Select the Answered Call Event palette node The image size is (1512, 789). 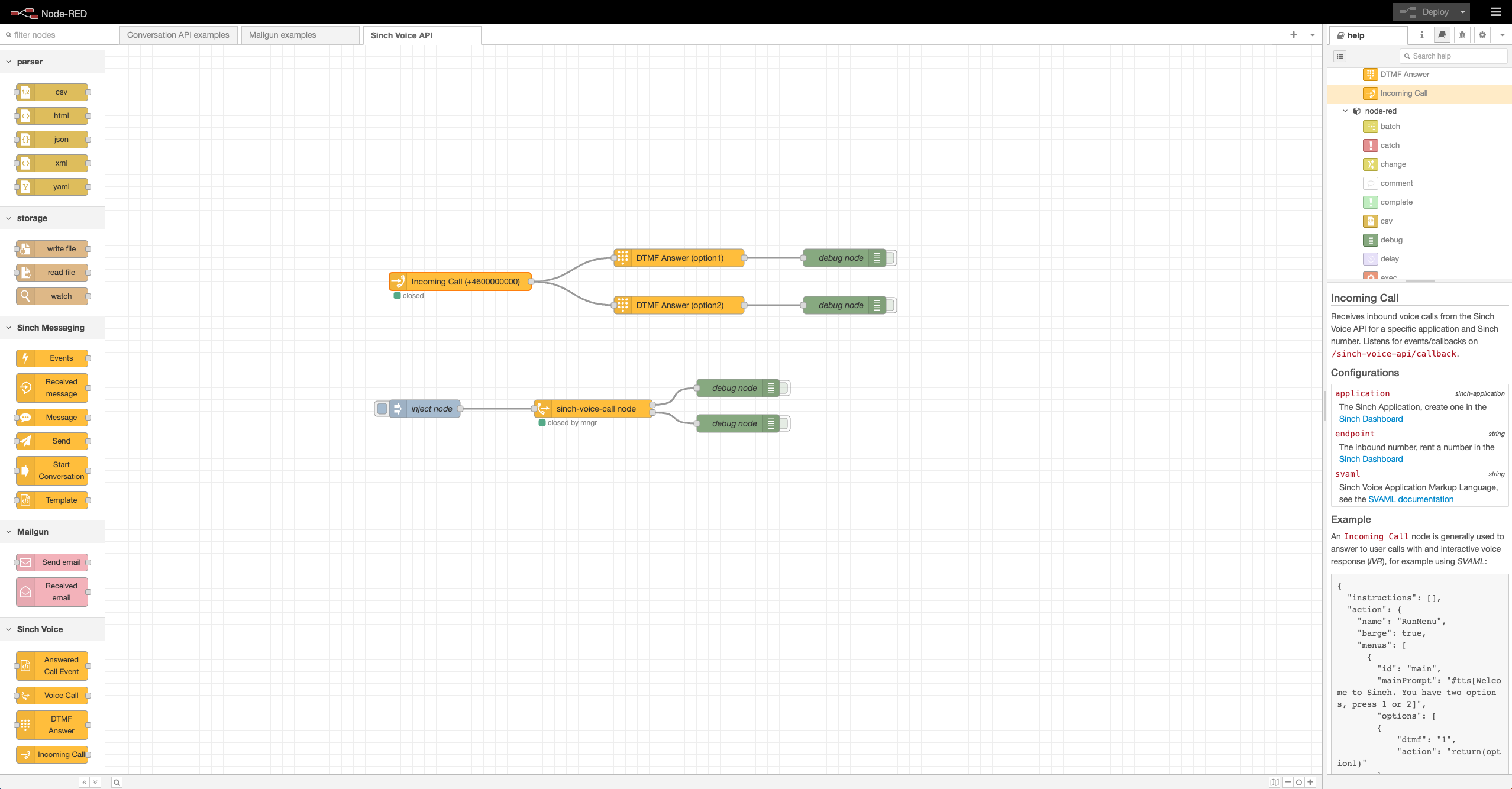(x=52, y=666)
